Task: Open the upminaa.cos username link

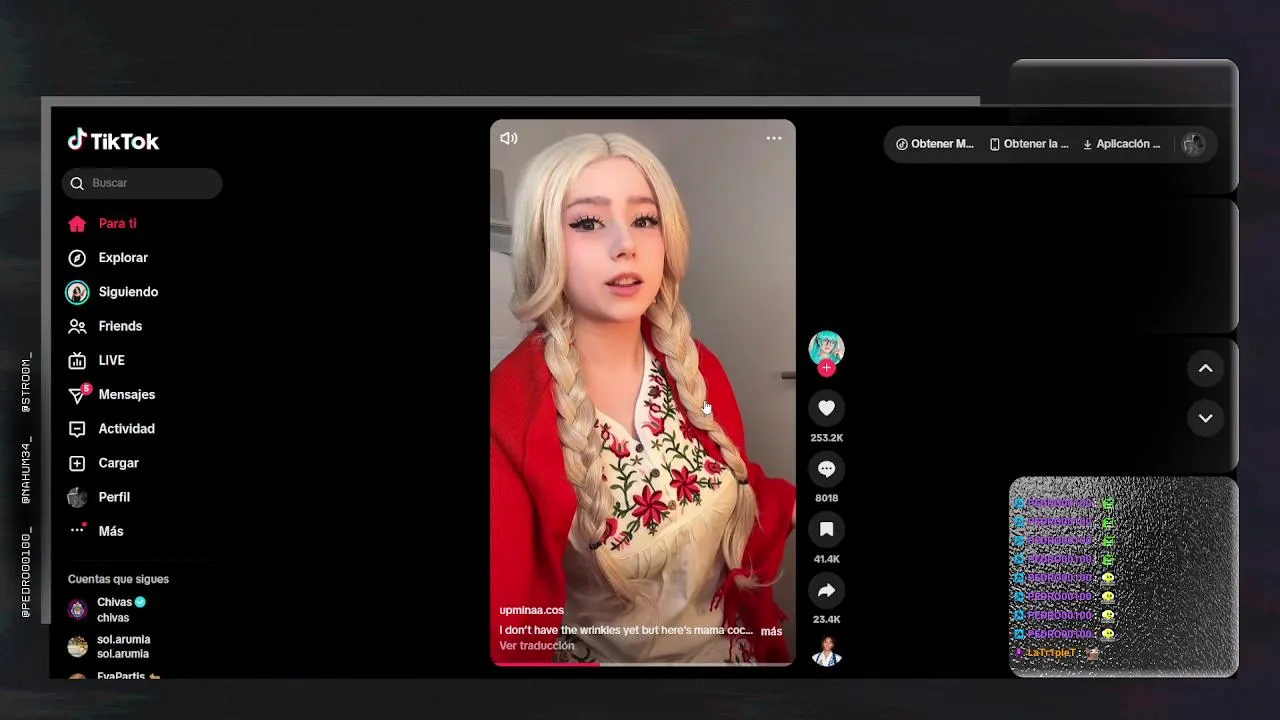Action: tap(532, 610)
